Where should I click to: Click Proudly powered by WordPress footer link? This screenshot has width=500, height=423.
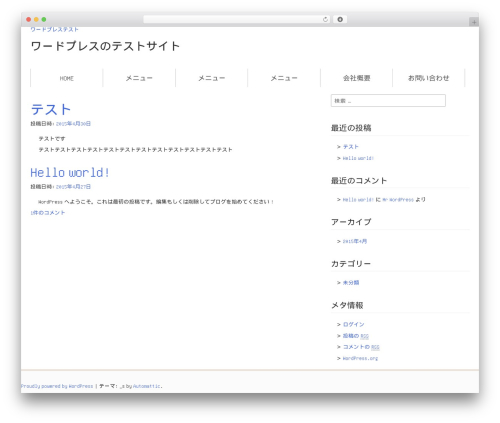pos(57,386)
